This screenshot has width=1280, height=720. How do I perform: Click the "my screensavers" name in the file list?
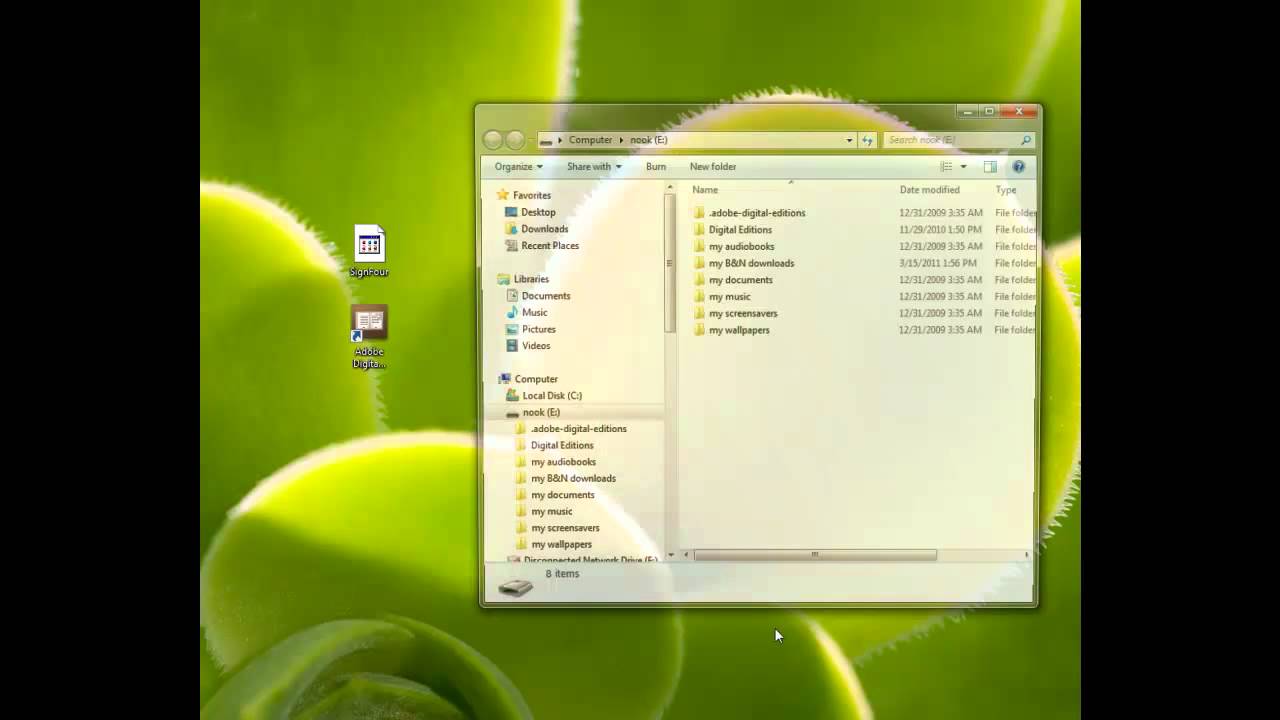click(743, 313)
